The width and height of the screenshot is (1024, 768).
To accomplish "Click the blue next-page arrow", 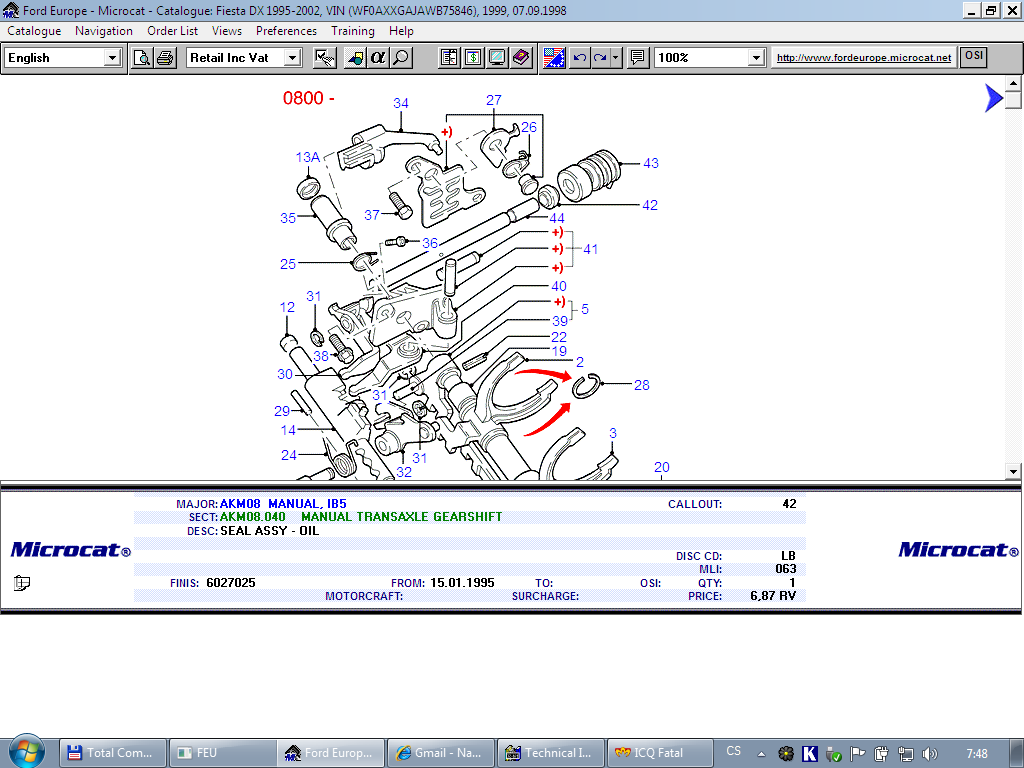I will (992, 97).
